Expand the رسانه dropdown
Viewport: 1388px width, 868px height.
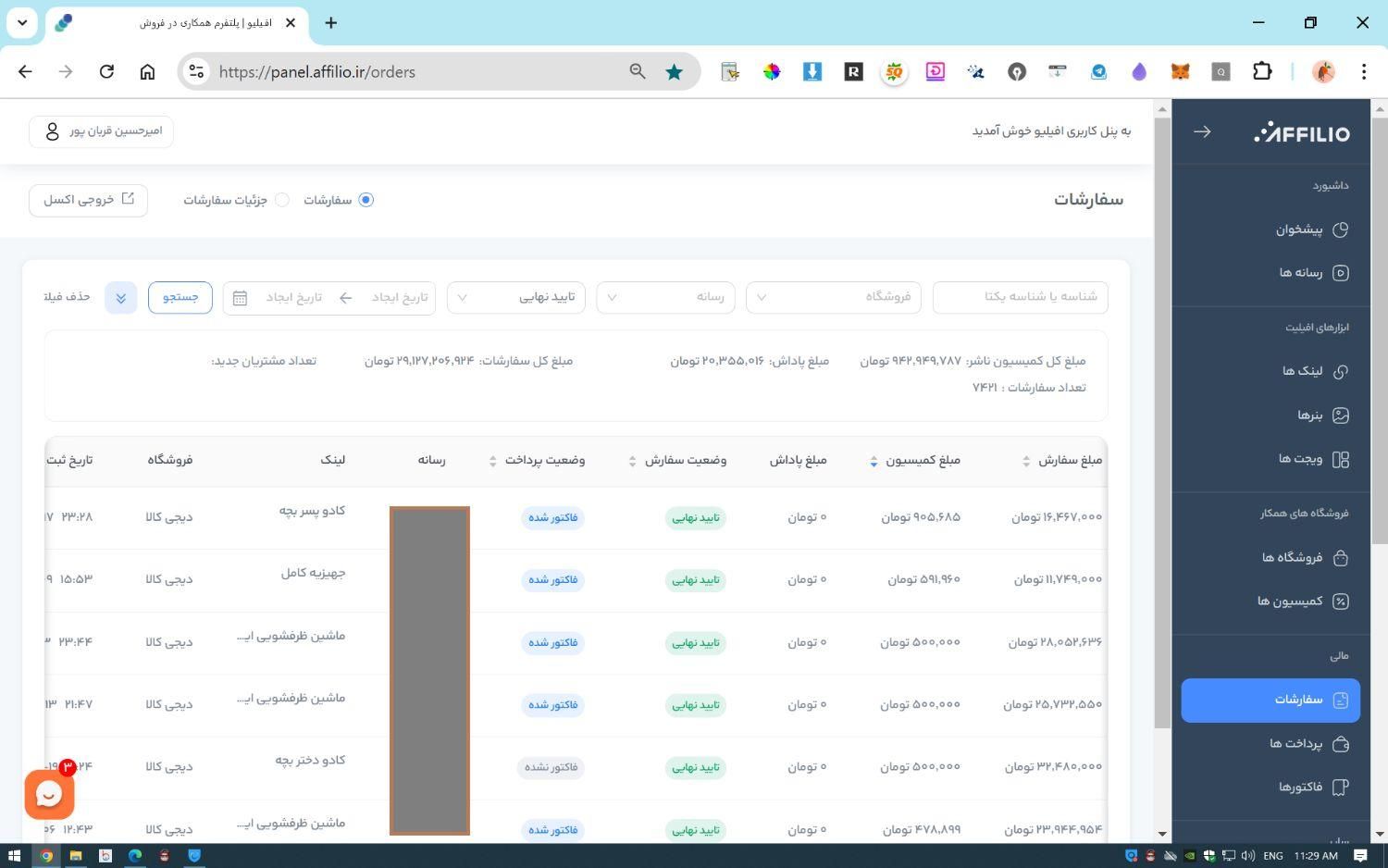[x=665, y=297]
